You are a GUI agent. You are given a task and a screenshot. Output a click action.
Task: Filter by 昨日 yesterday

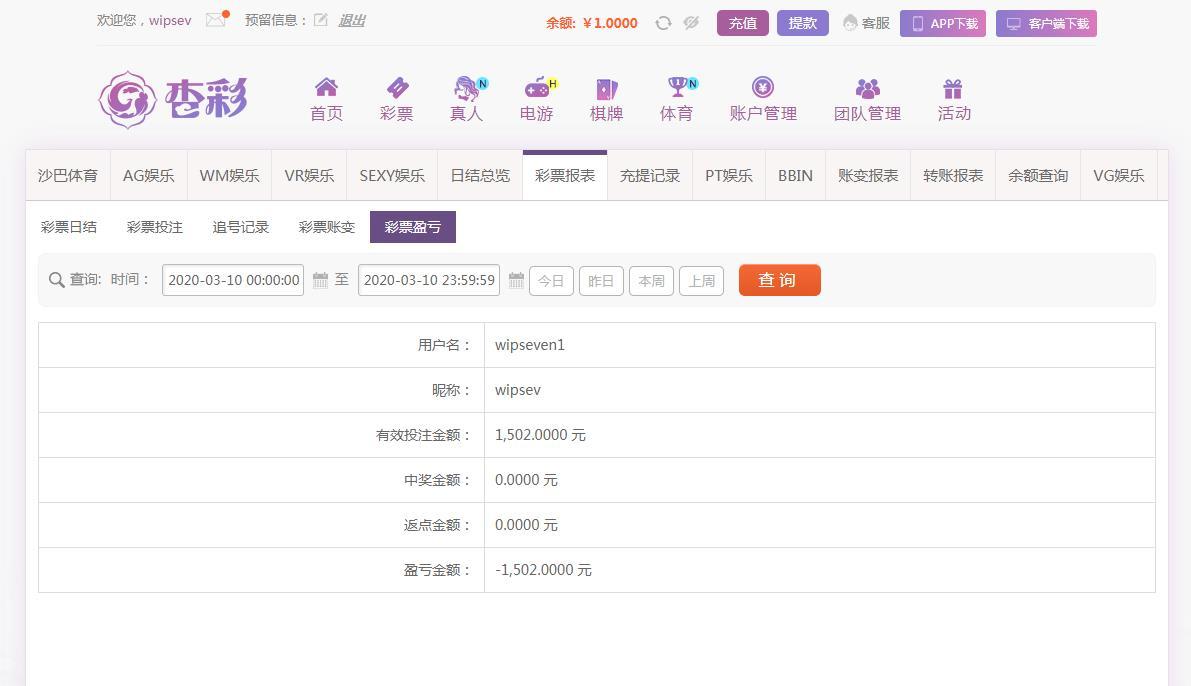(601, 281)
